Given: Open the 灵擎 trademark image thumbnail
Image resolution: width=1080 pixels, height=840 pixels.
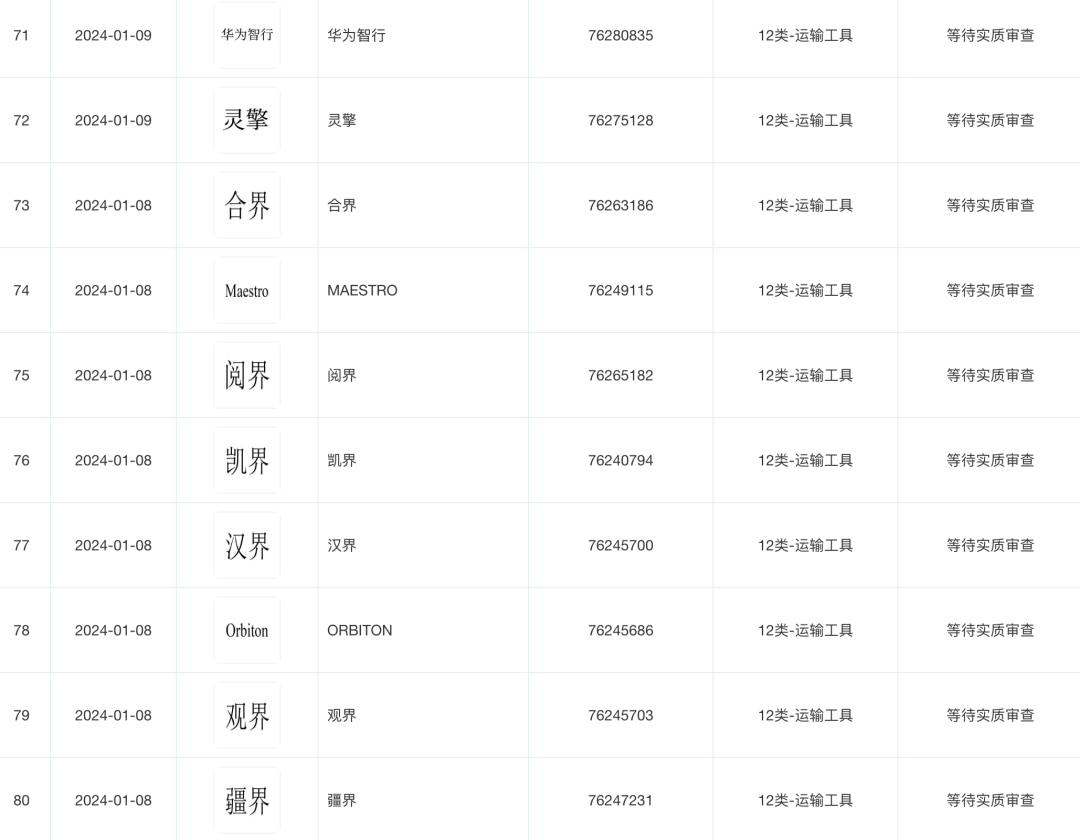Looking at the screenshot, I should 247,120.
